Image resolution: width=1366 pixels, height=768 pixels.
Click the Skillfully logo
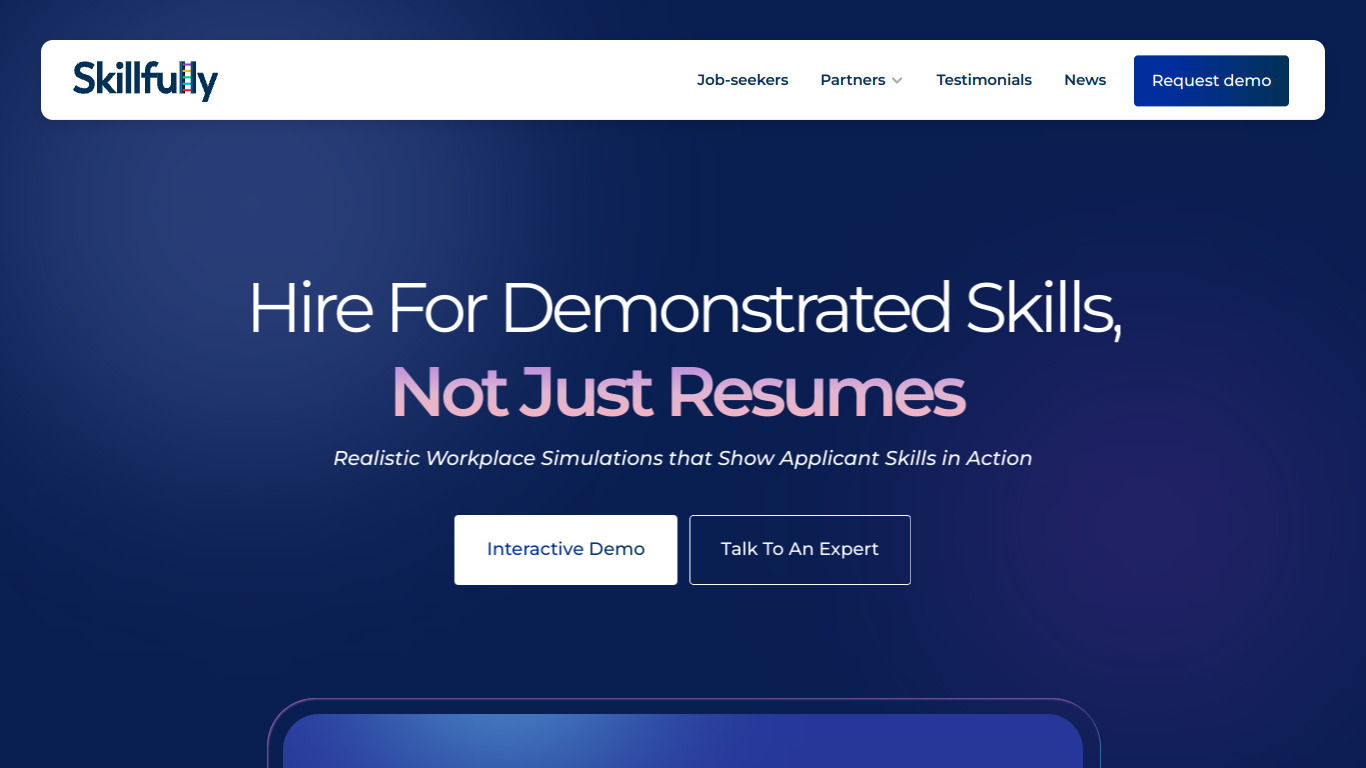145,80
